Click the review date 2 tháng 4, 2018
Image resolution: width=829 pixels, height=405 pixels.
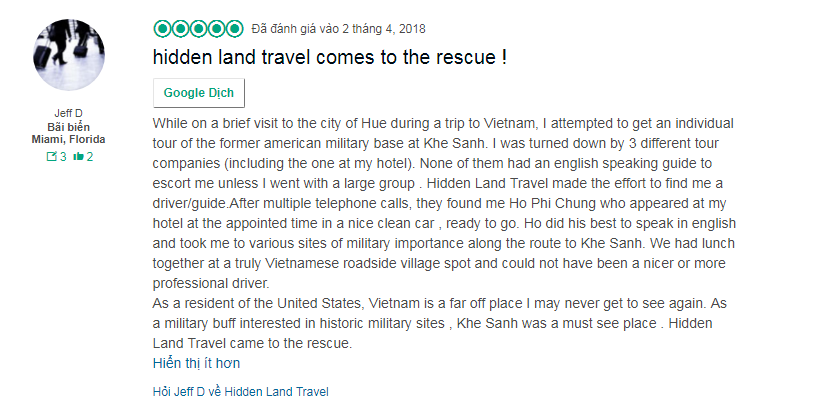[383, 29]
